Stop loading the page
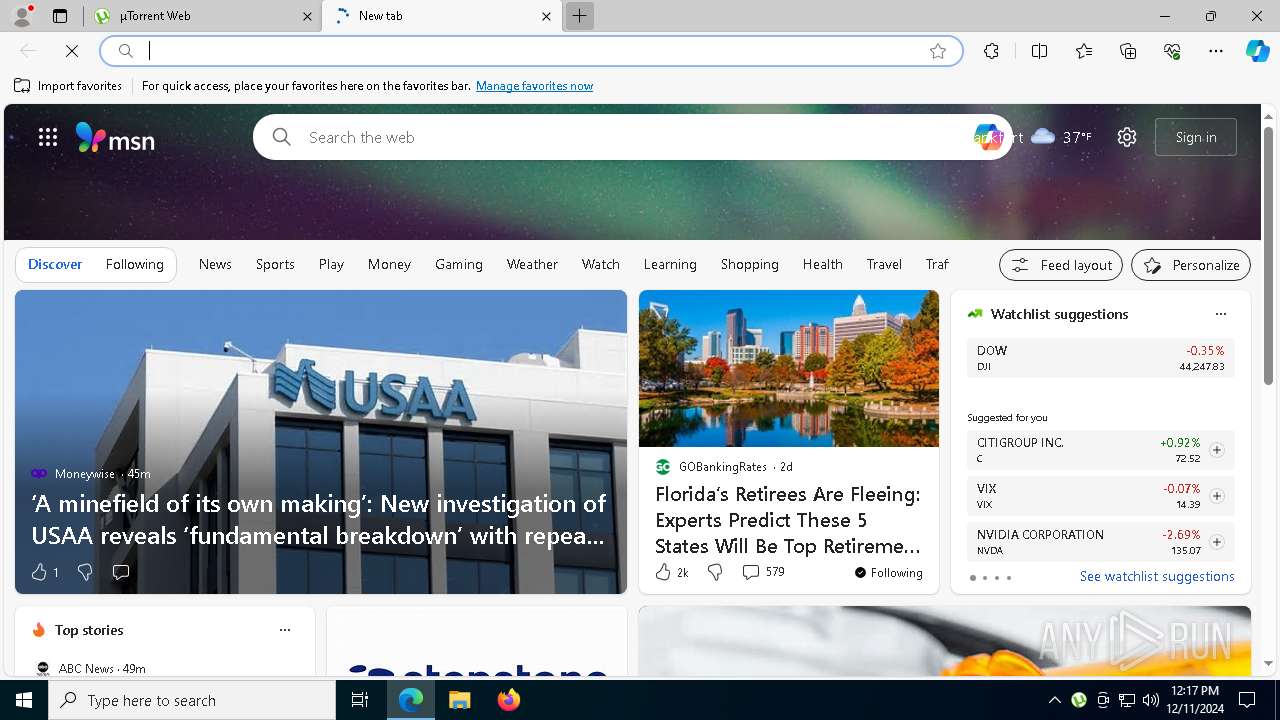 pos(72,51)
